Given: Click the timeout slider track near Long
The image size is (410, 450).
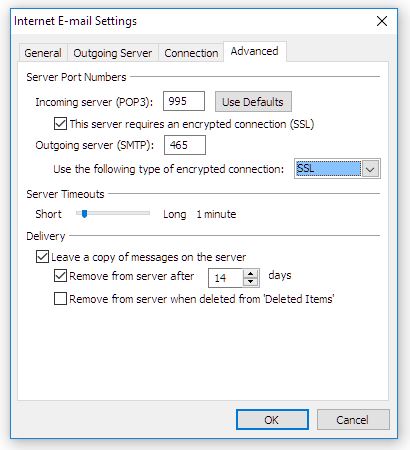Looking at the screenshot, I should tap(143, 213).
